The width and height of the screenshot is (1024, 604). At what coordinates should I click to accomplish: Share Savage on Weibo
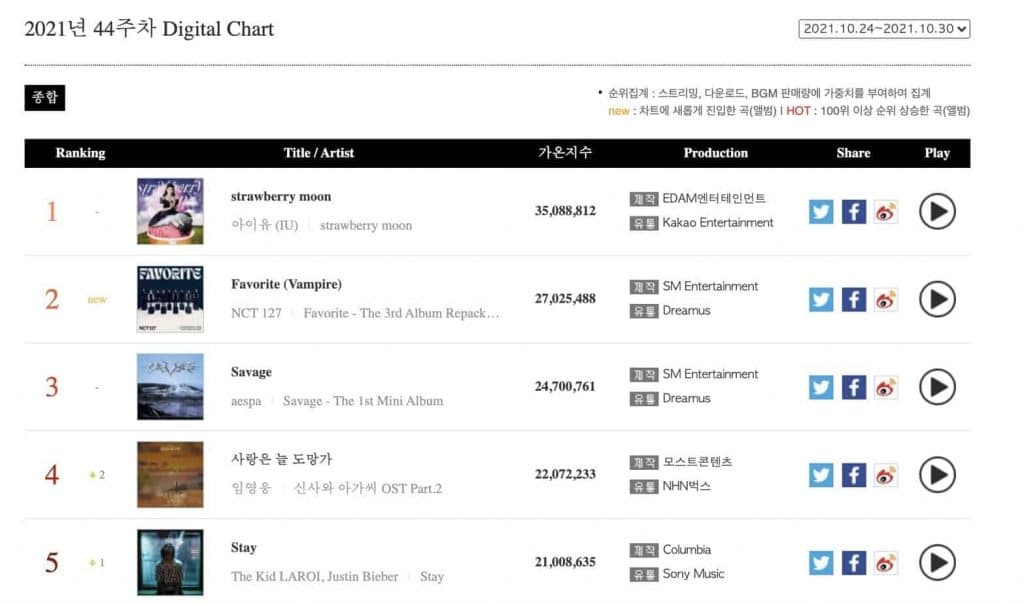tap(886, 387)
